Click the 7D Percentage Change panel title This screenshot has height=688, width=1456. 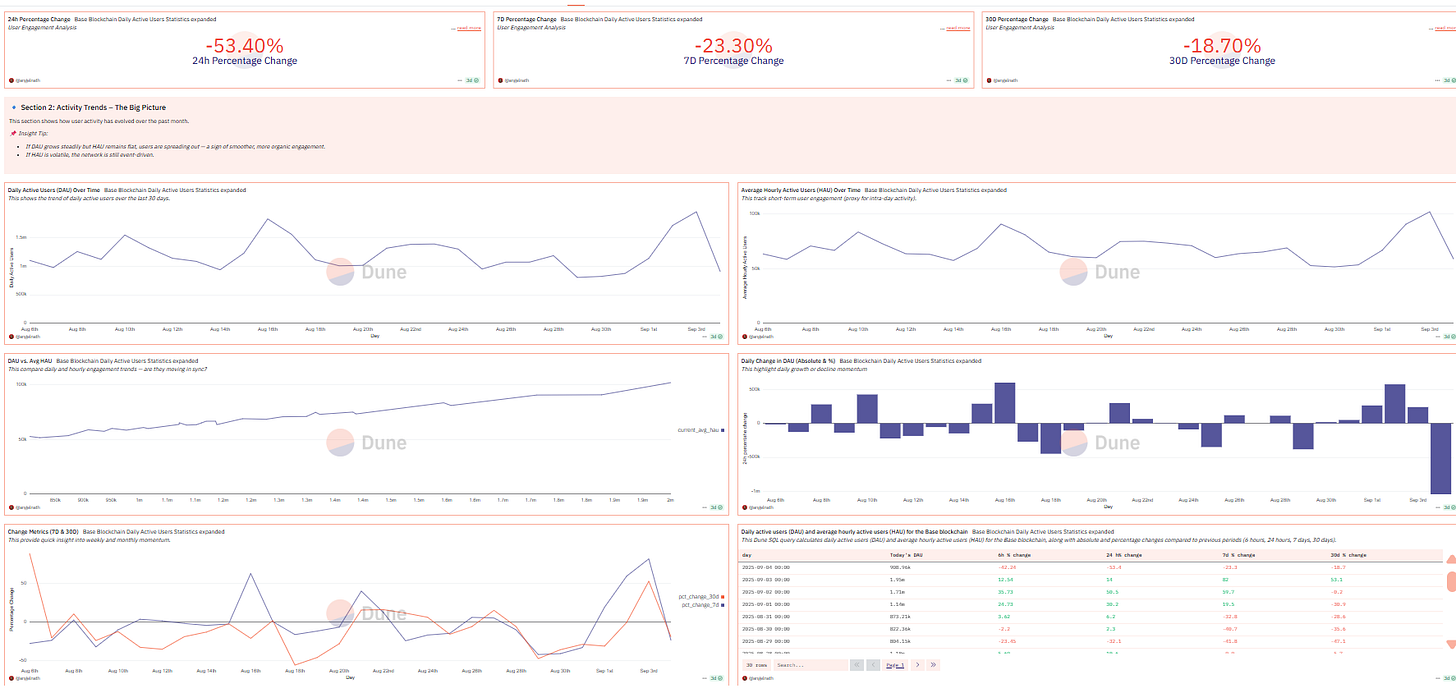526,19
